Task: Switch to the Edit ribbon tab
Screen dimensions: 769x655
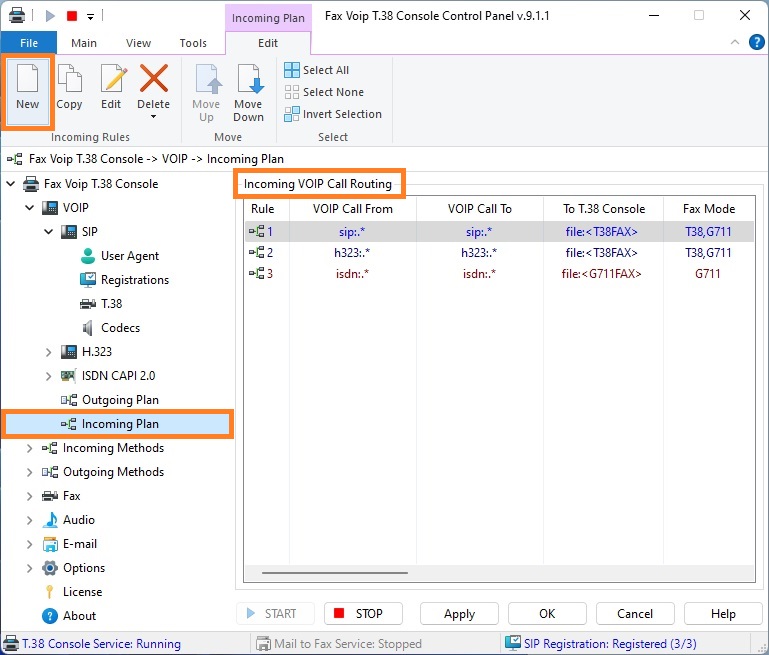Action: tap(268, 43)
